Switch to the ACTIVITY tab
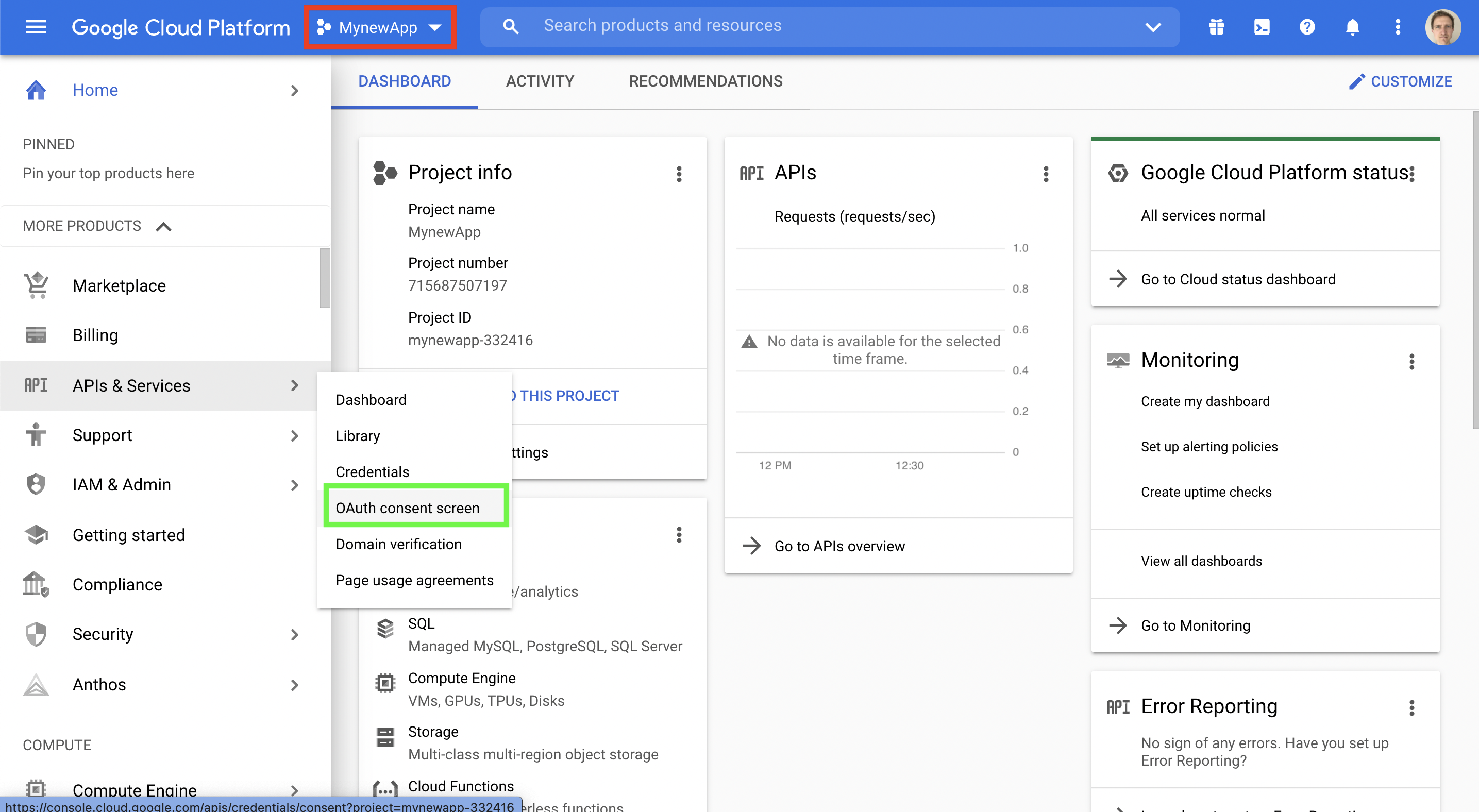The height and width of the screenshot is (812, 1479). [540, 81]
